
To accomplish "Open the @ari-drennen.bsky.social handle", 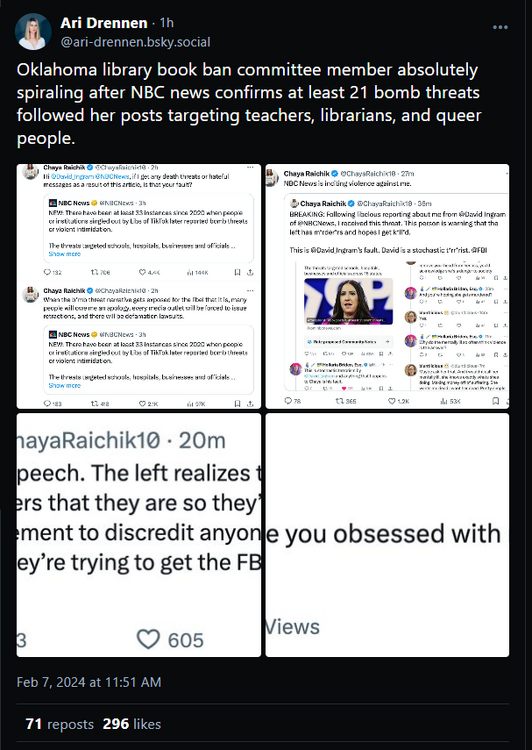I will (135, 42).
